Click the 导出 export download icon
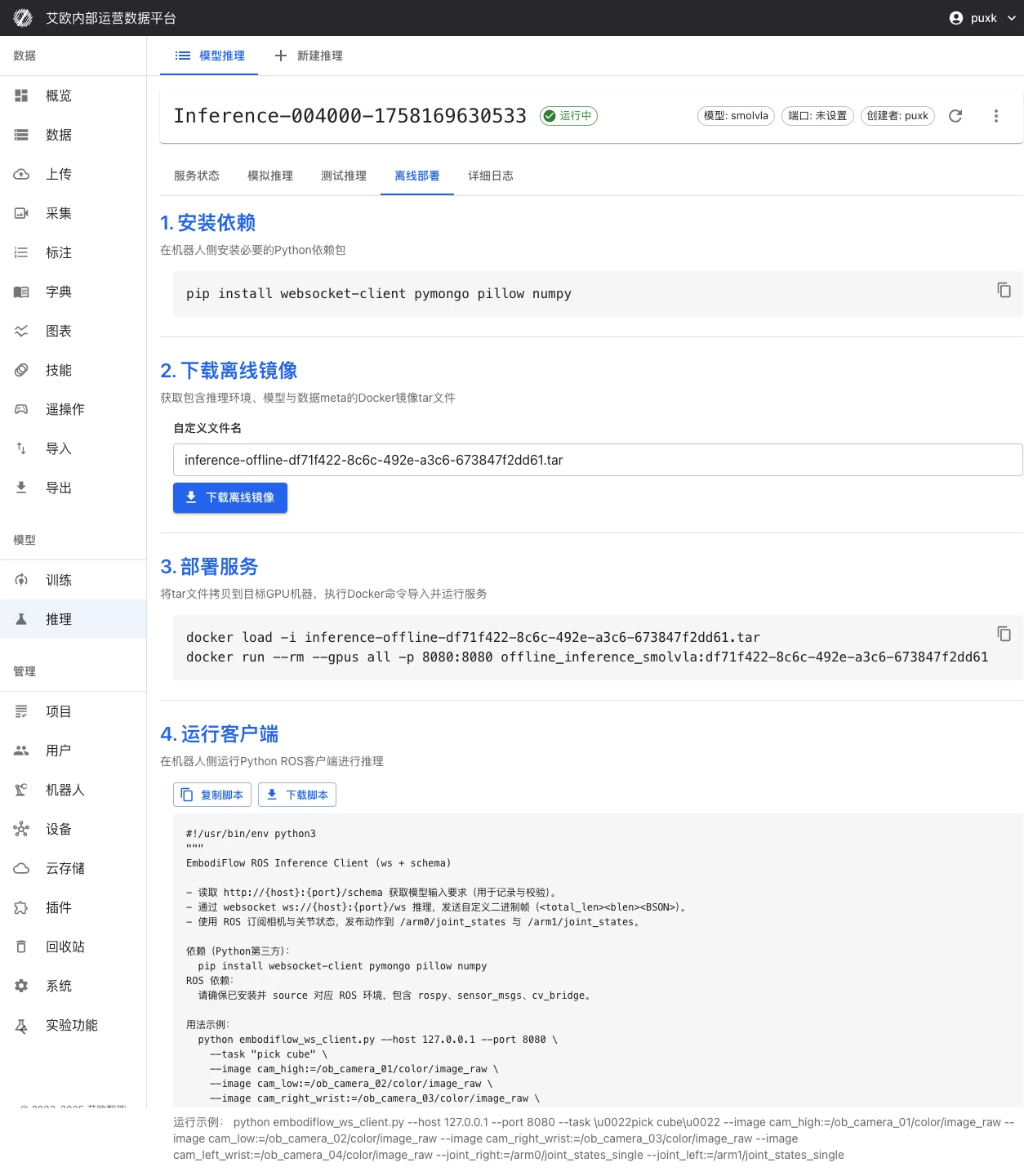The width and height of the screenshot is (1024, 1176). coord(21,488)
